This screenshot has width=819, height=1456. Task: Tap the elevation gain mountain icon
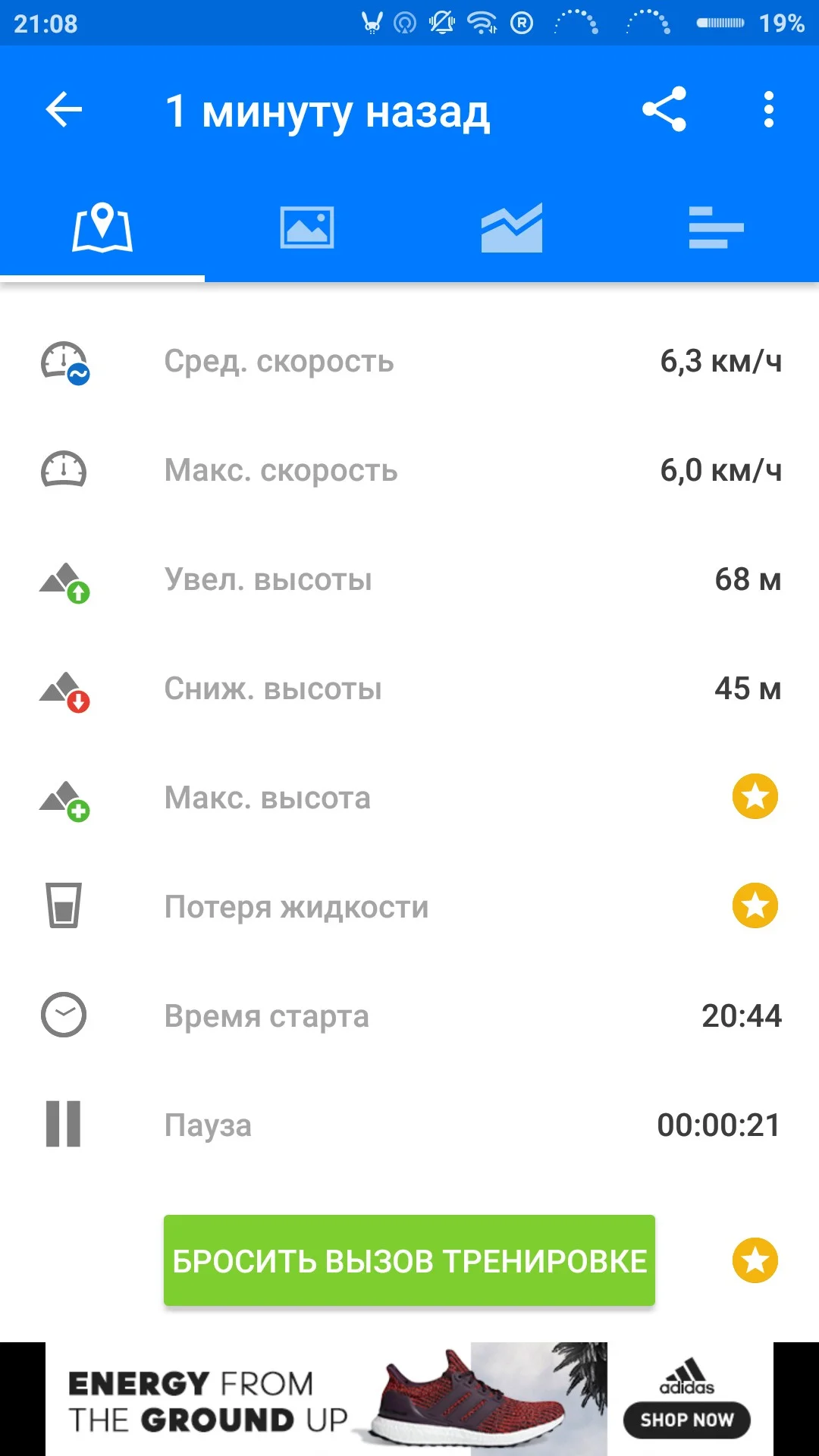click(64, 582)
